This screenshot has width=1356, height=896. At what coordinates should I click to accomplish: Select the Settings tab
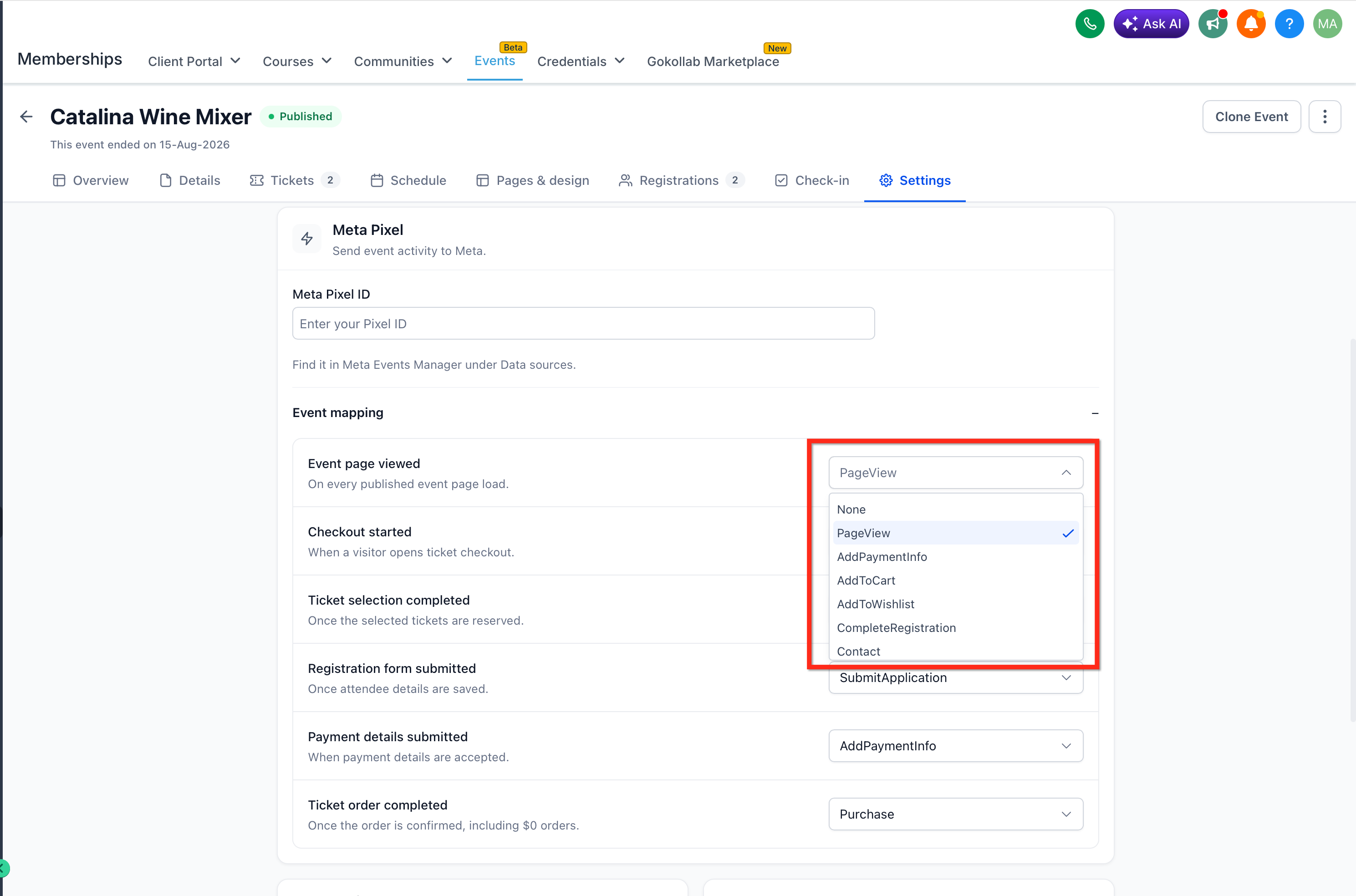[915, 181]
